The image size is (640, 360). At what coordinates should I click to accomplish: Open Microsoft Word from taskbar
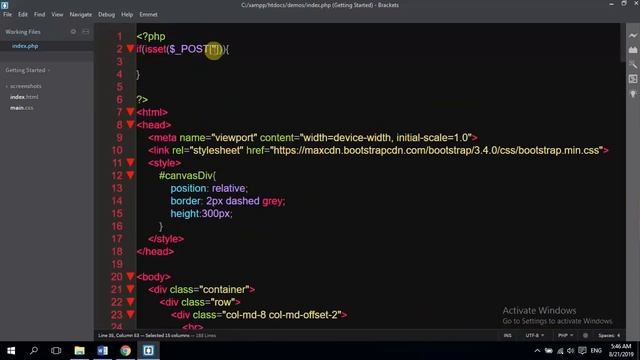pos(102,351)
